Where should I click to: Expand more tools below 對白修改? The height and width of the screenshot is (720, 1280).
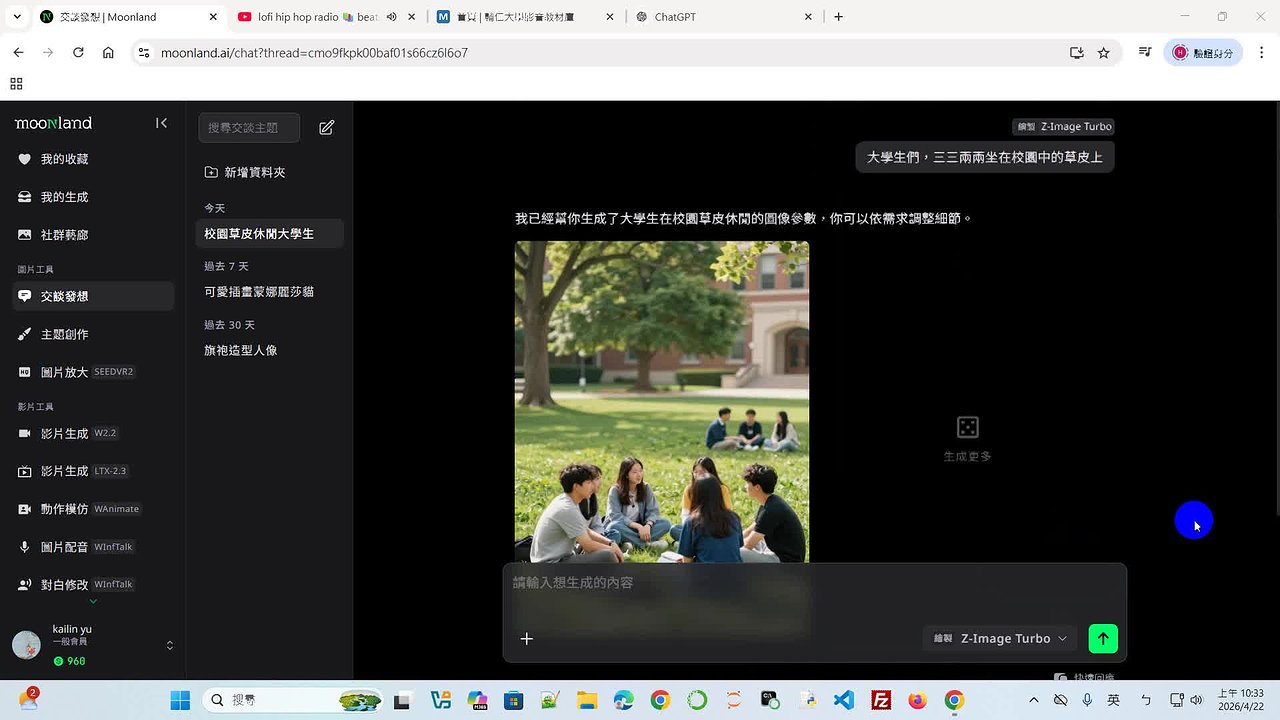[x=92, y=599]
